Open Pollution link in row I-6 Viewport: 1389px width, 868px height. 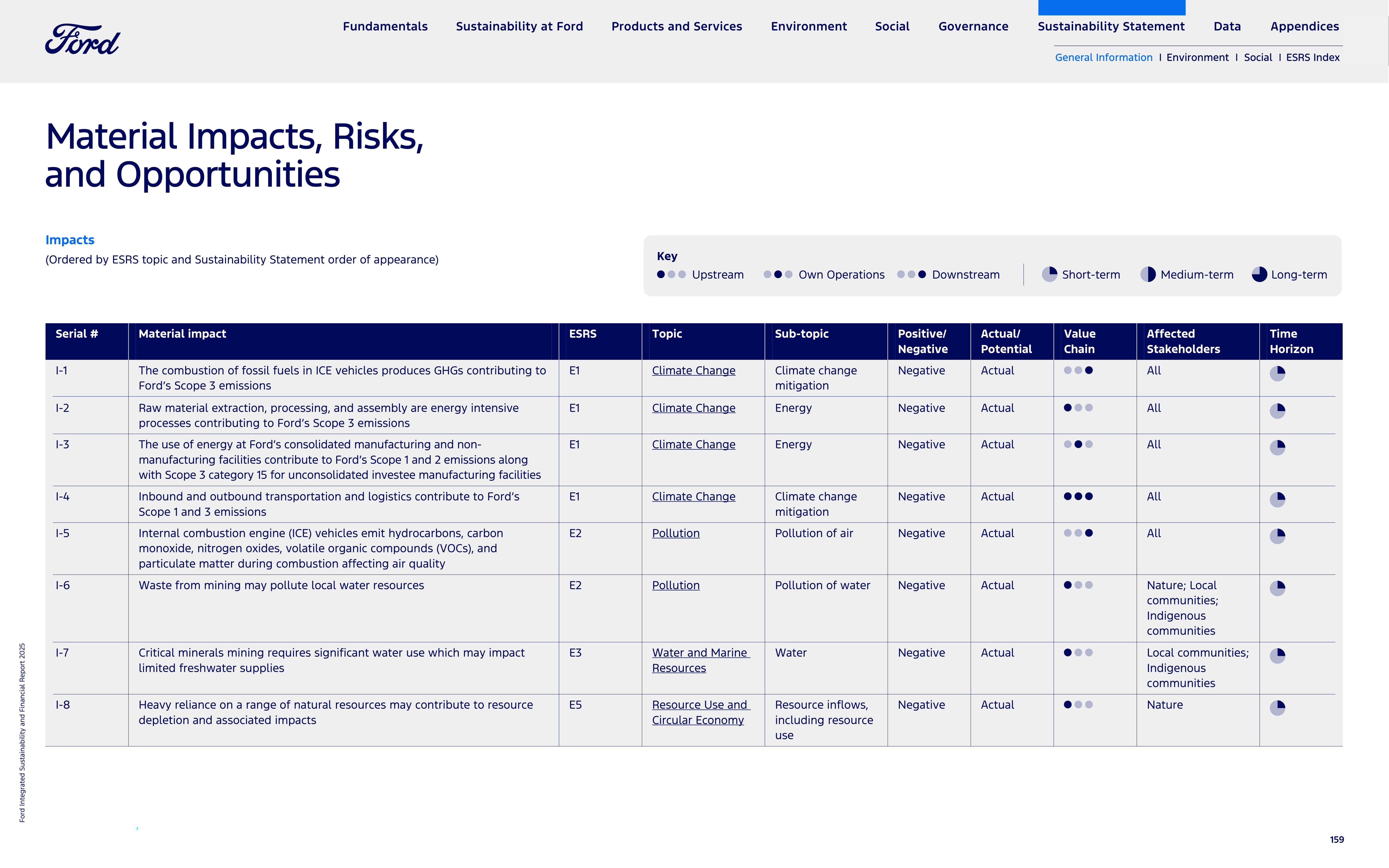[676, 586]
